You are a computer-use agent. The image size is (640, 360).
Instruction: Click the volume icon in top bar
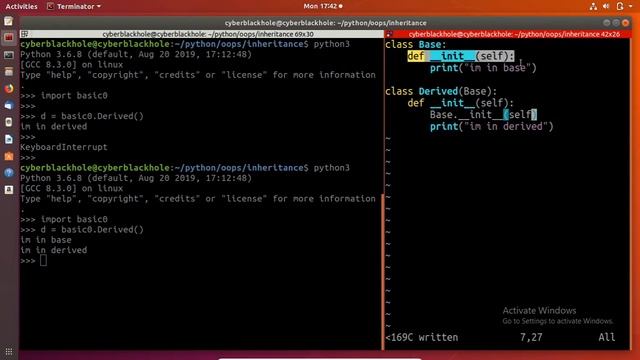coord(606,6)
